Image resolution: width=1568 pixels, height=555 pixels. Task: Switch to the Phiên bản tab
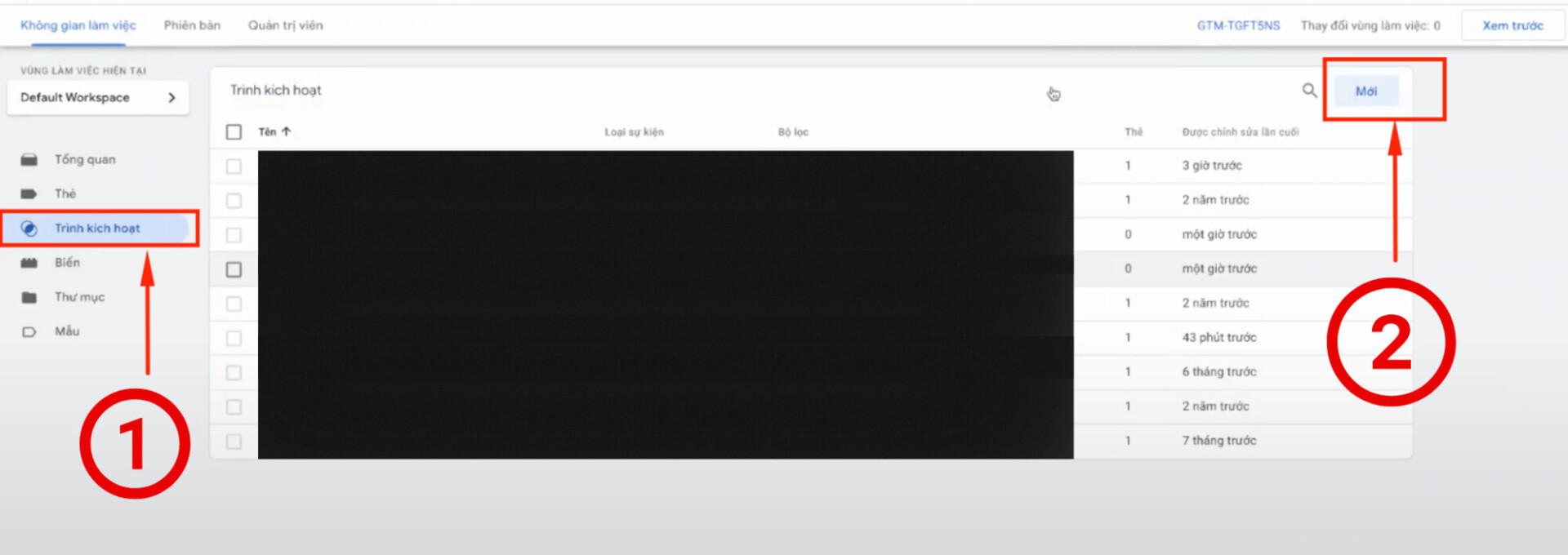pos(192,25)
